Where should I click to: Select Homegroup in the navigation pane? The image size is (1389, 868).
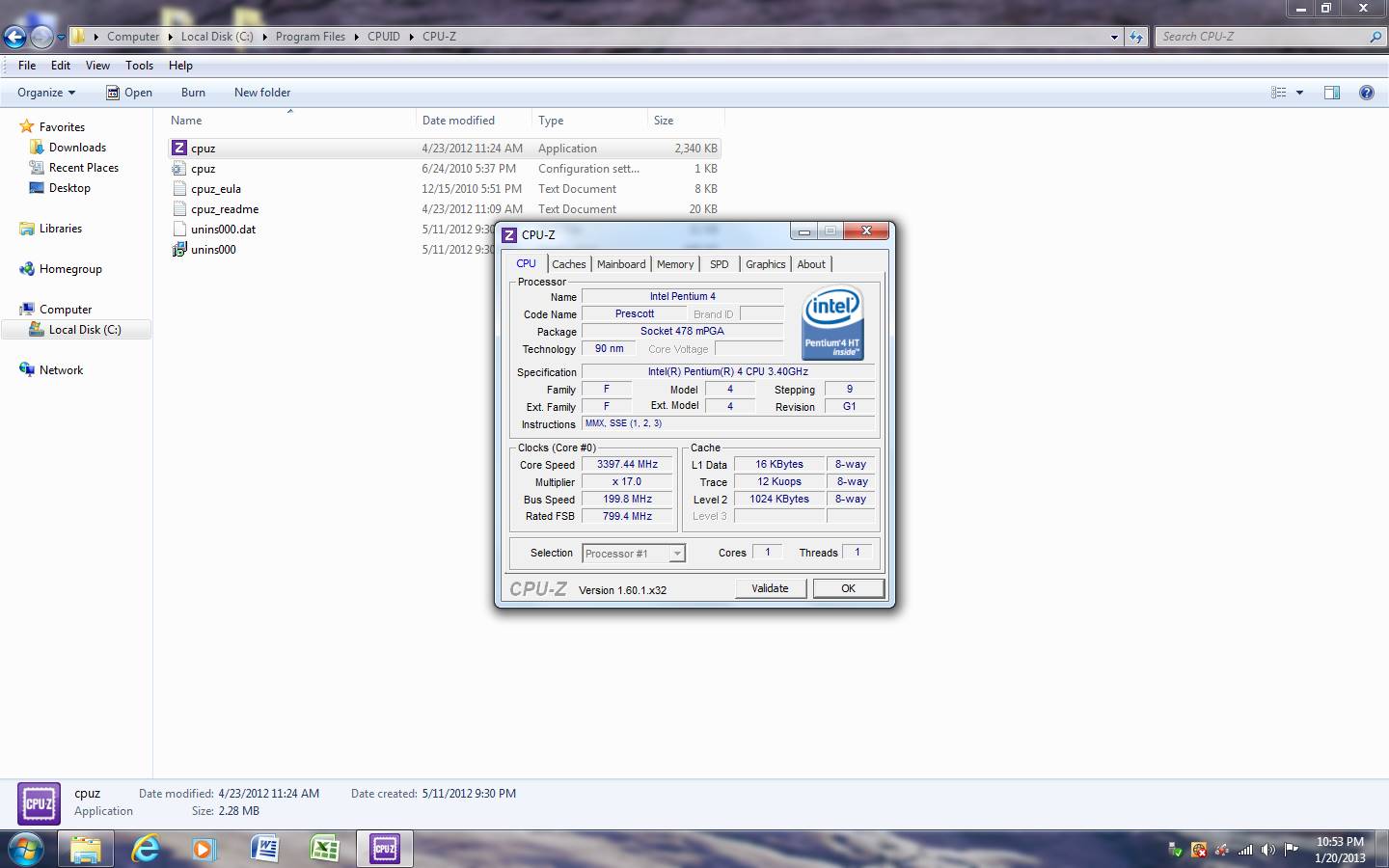point(70,269)
